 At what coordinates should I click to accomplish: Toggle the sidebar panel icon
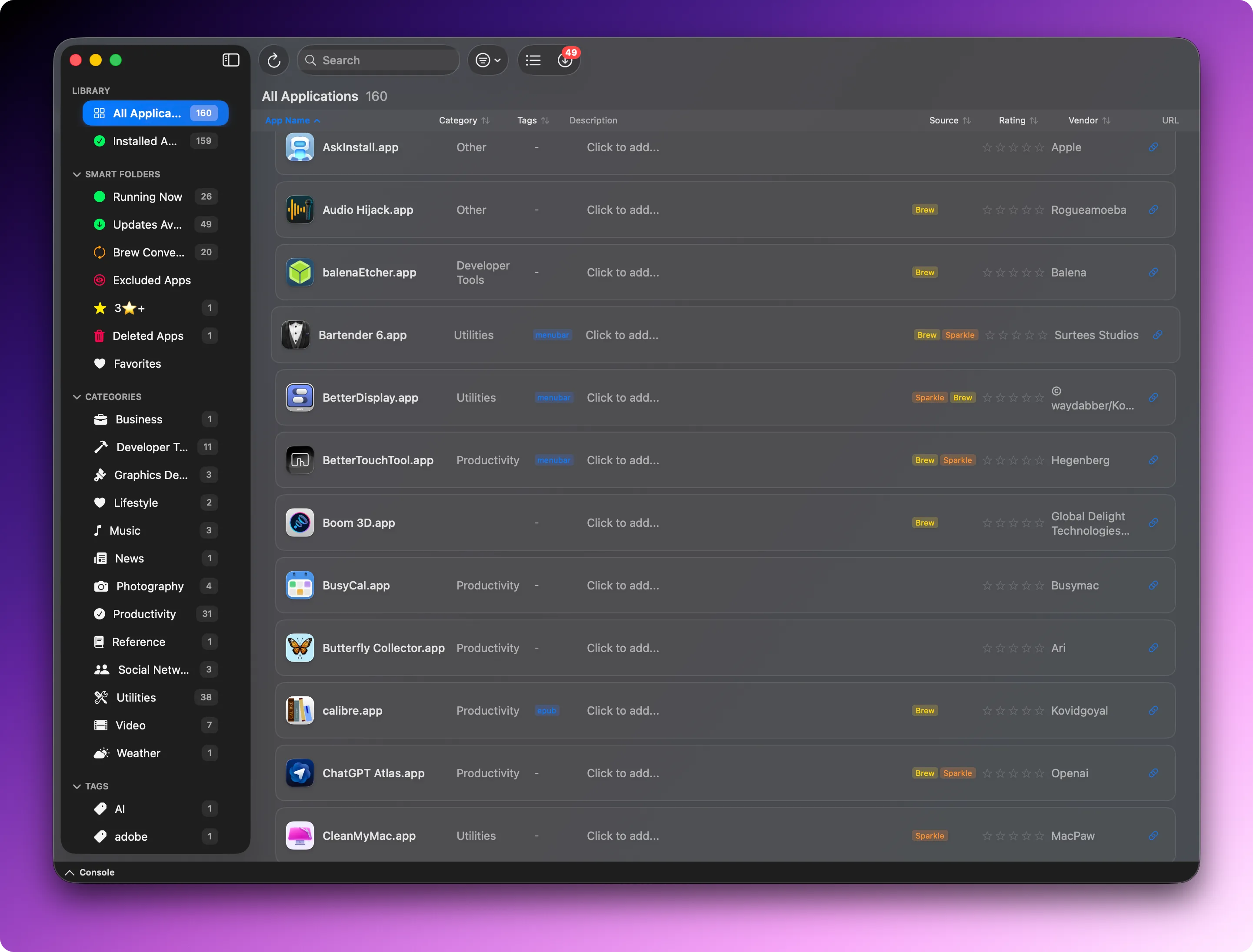[x=231, y=60]
